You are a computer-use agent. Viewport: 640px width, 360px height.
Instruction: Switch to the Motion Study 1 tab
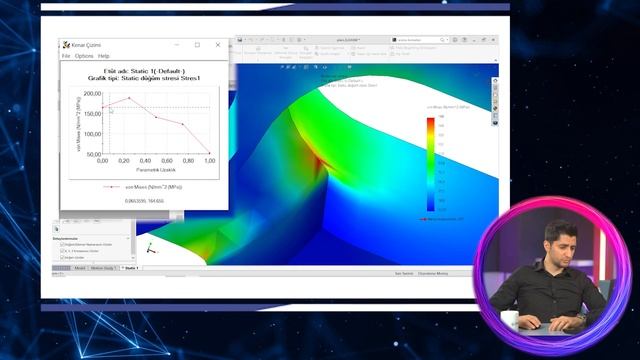pos(103,268)
